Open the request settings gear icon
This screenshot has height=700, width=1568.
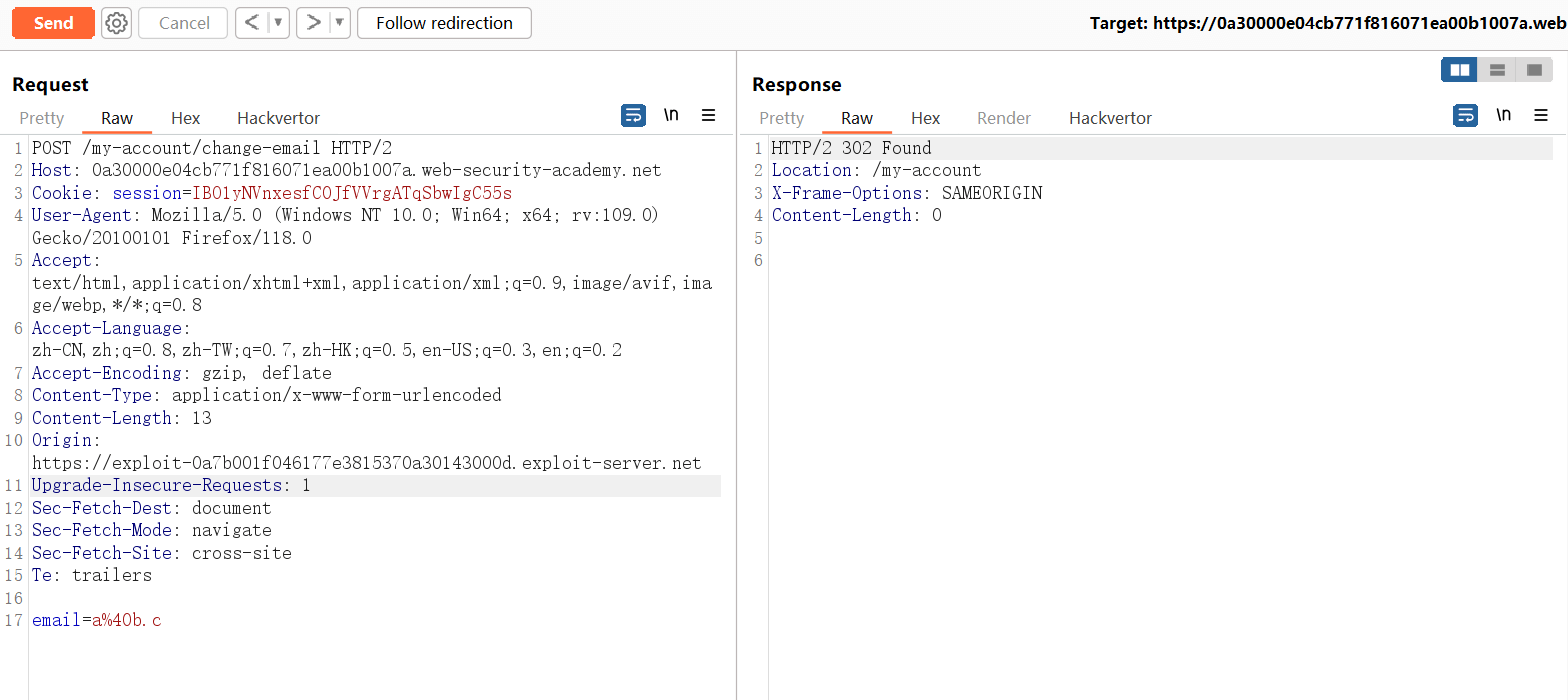pos(117,23)
